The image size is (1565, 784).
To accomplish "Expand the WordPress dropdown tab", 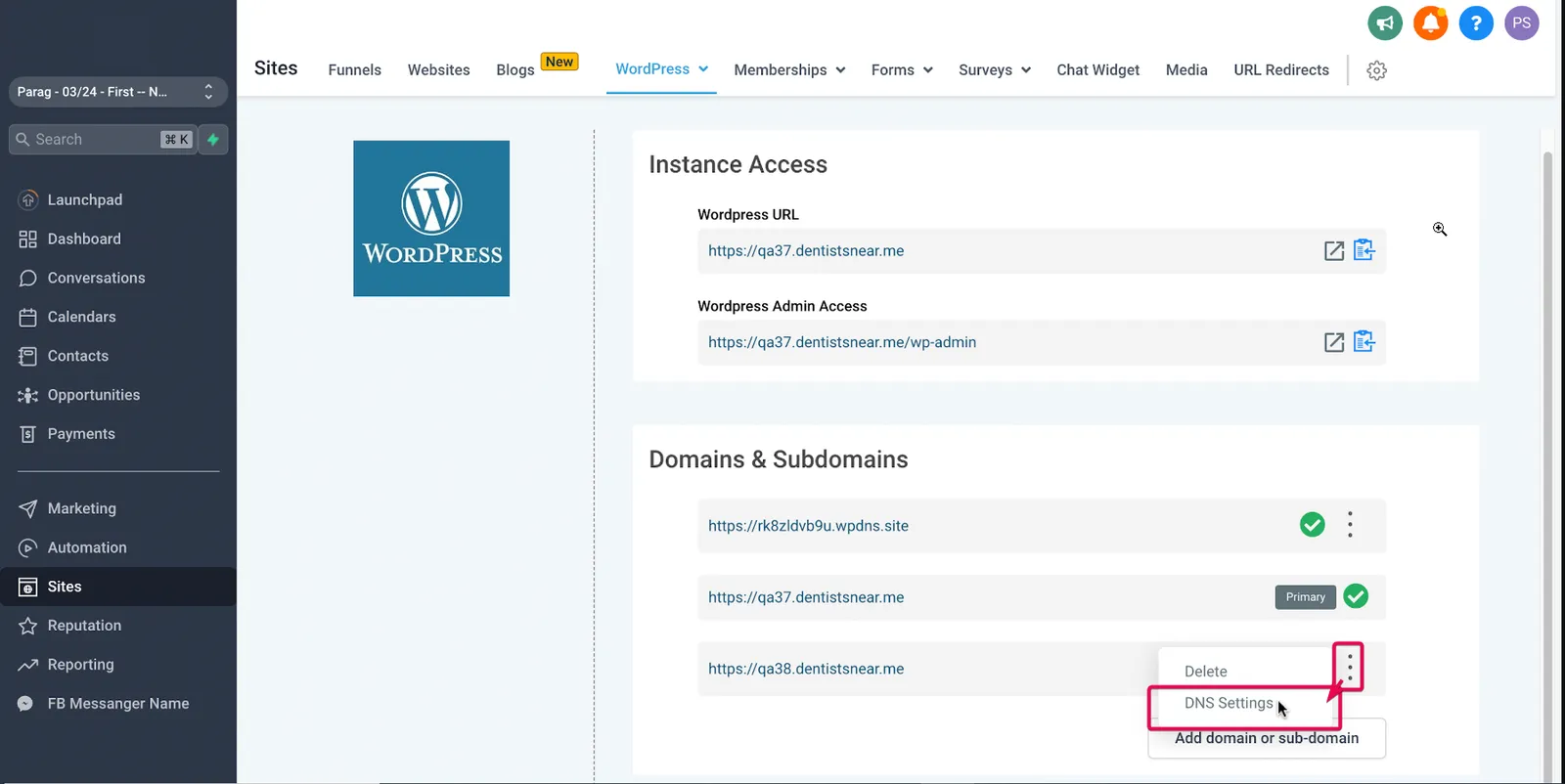I will point(661,69).
